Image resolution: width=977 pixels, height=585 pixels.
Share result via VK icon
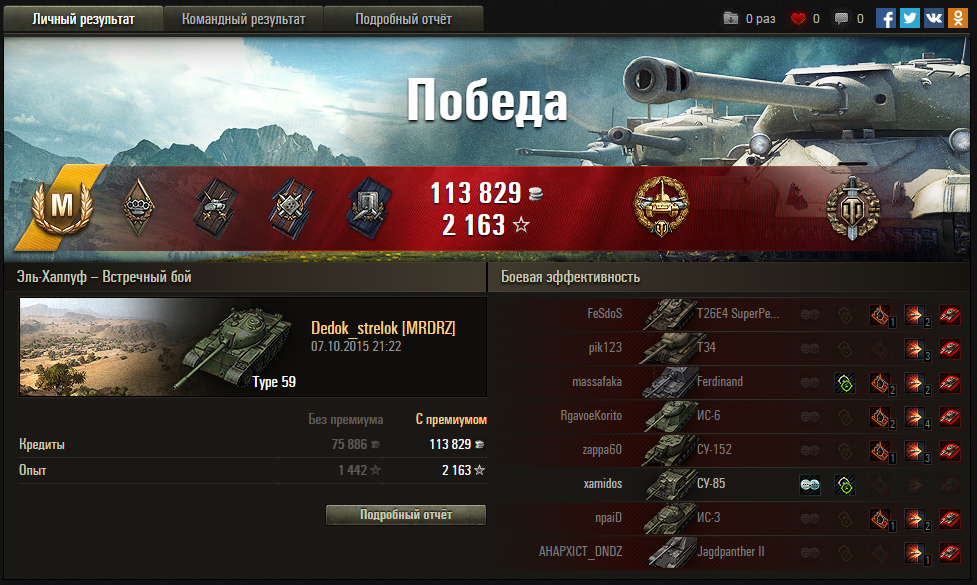[x=933, y=18]
